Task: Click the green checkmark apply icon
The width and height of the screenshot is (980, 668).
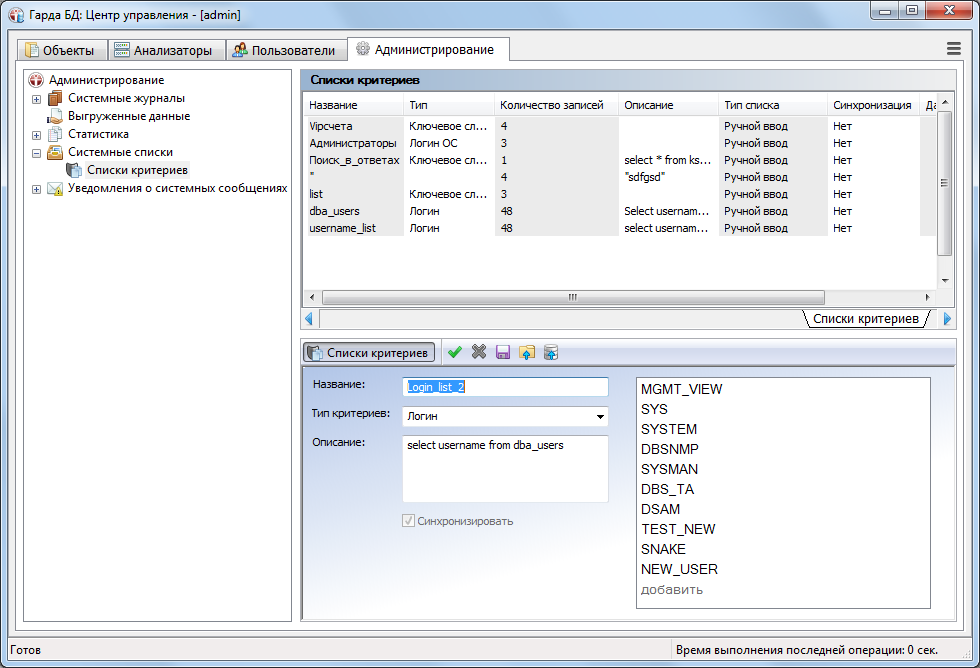Action: (455, 352)
